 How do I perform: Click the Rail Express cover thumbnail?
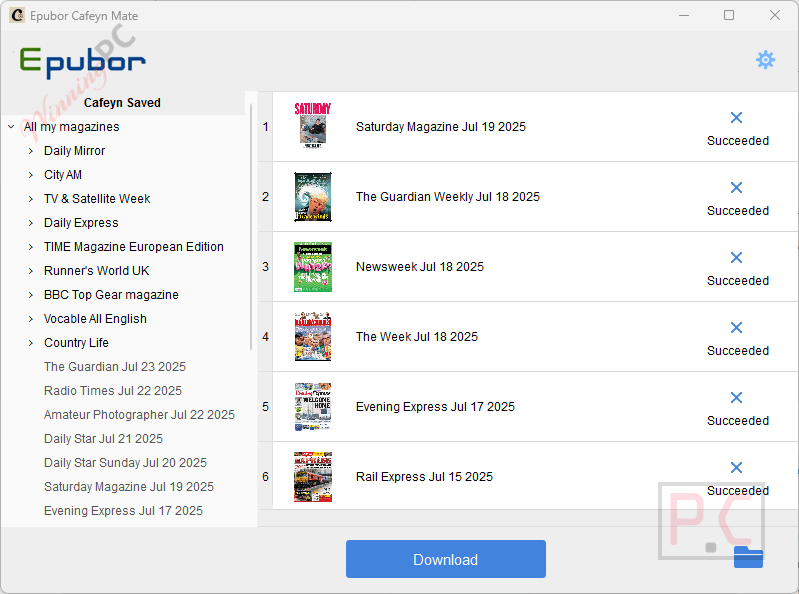[313, 477]
